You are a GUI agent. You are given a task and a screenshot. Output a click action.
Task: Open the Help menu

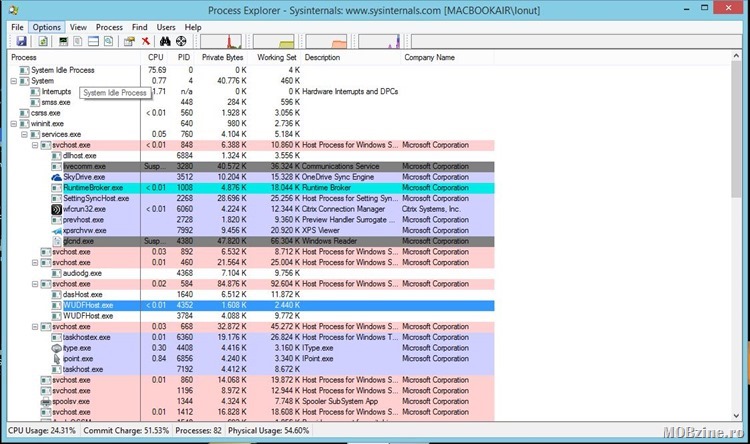click(193, 27)
